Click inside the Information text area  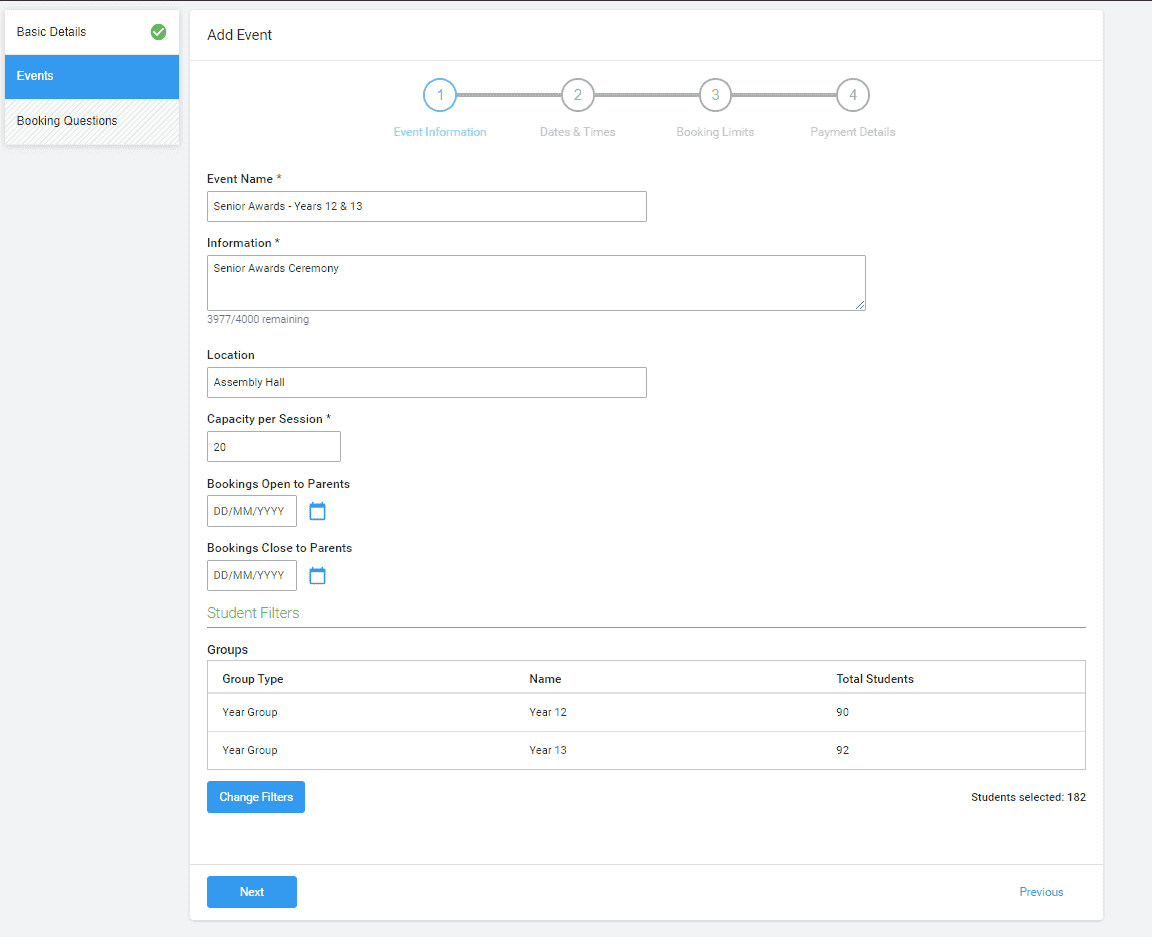[535, 282]
